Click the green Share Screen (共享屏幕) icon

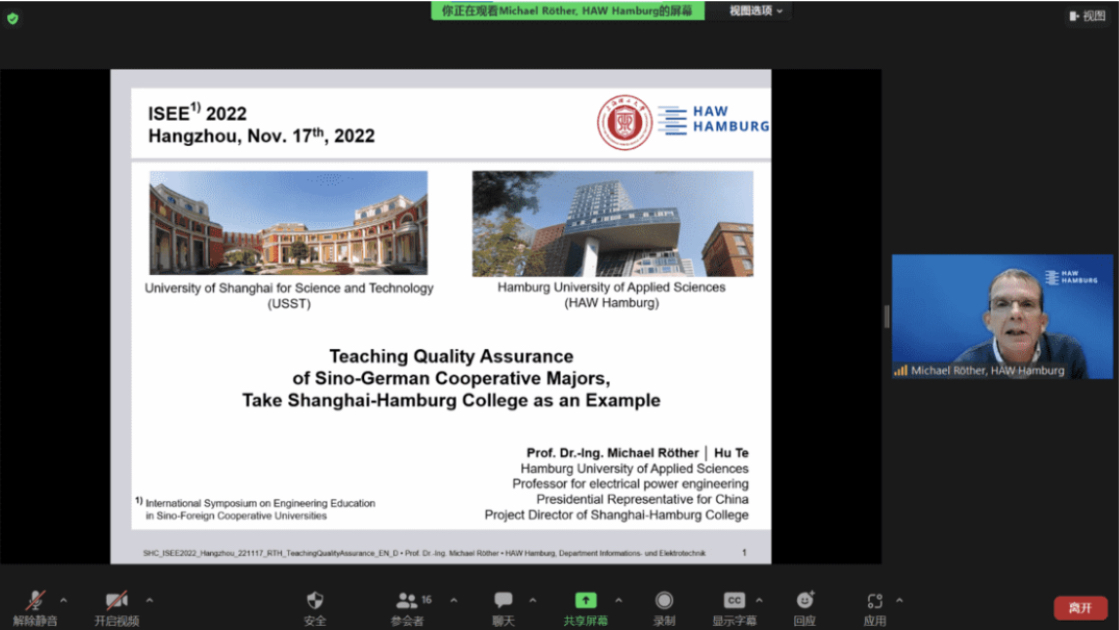pyautogui.click(x=586, y=601)
